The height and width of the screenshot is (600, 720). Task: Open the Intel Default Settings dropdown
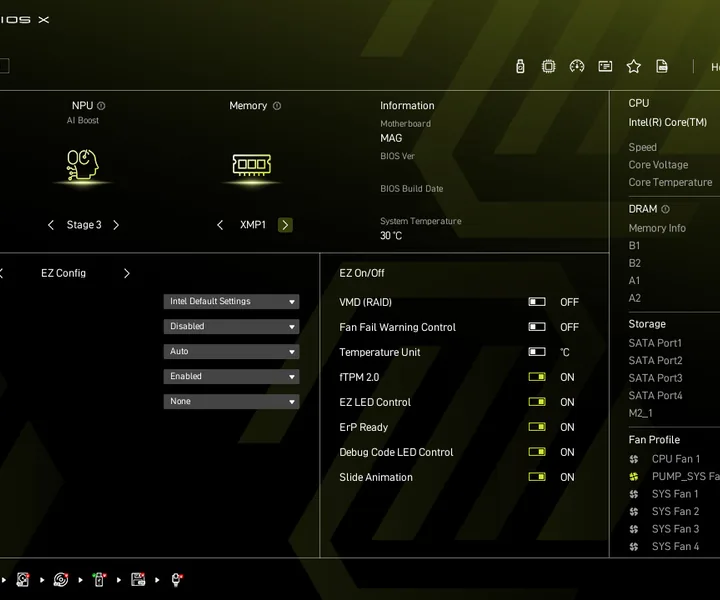point(231,302)
